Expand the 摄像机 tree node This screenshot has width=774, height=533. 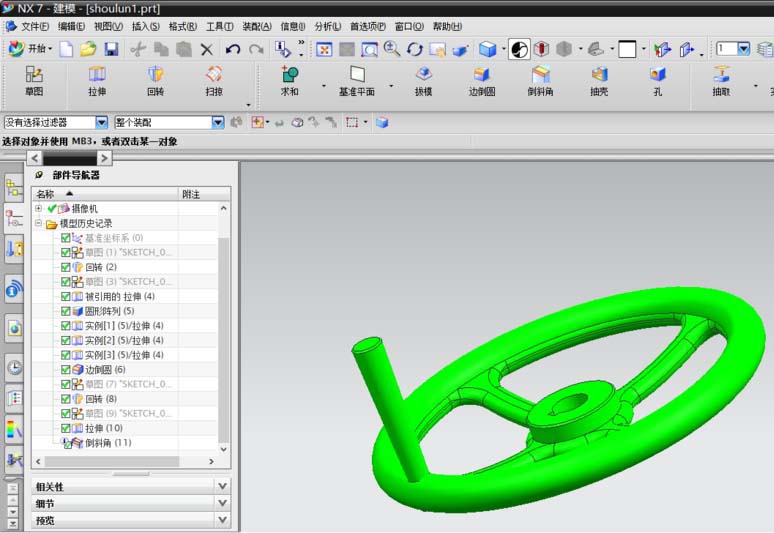39,208
